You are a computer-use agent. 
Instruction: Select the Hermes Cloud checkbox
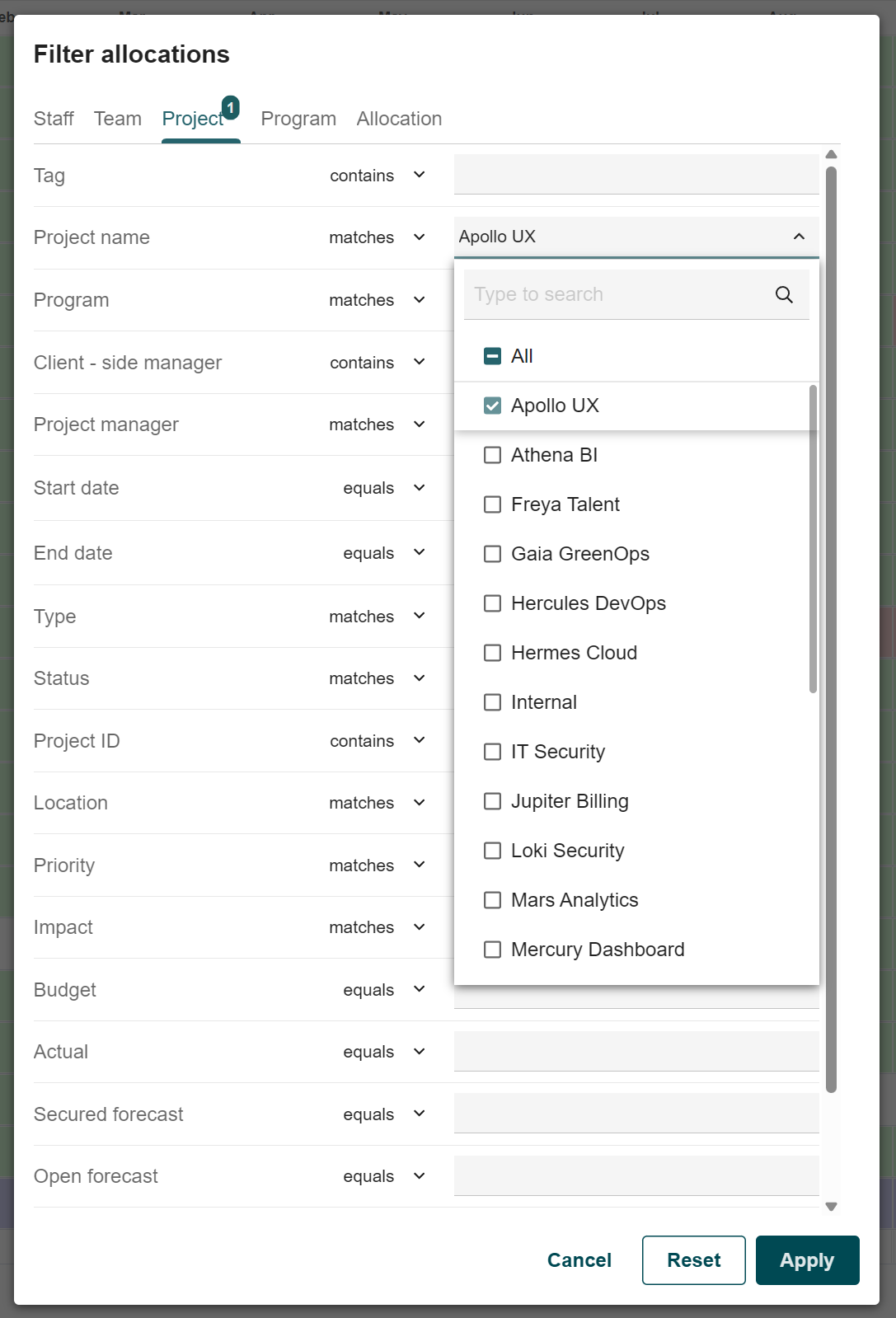click(x=492, y=653)
